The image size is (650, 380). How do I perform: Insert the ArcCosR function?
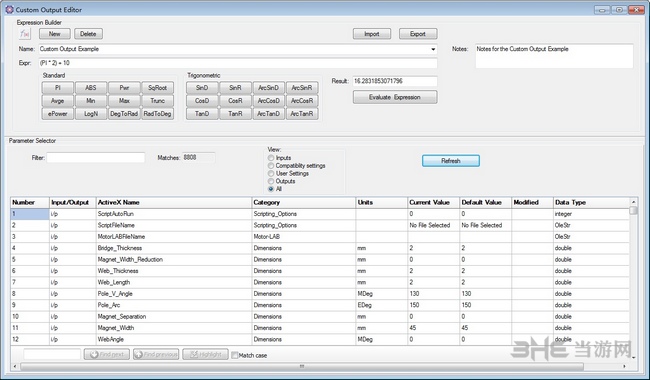tap(302, 101)
